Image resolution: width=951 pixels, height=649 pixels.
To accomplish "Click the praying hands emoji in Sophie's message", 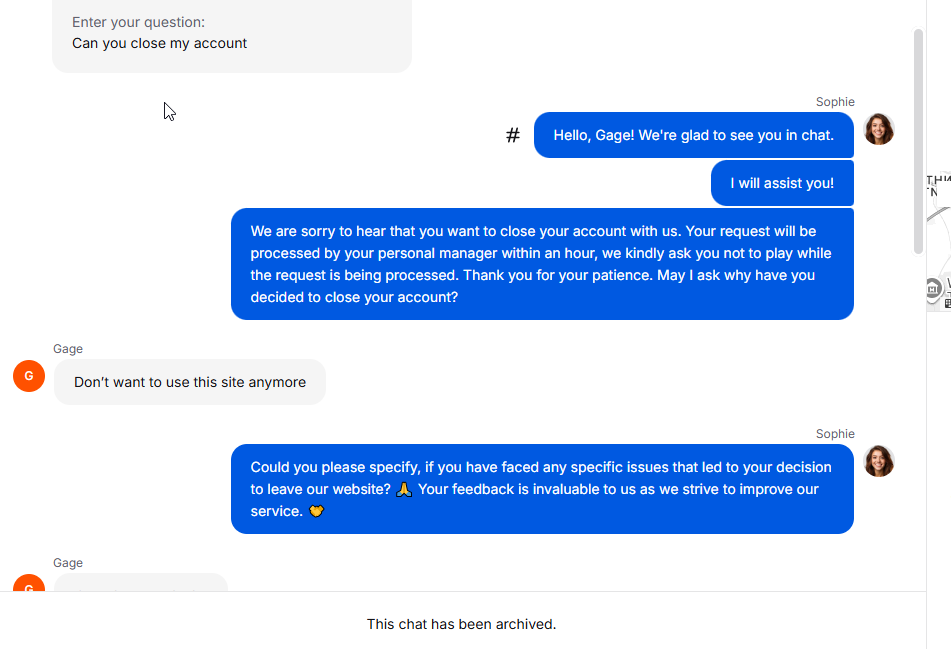I will [x=404, y=489].
